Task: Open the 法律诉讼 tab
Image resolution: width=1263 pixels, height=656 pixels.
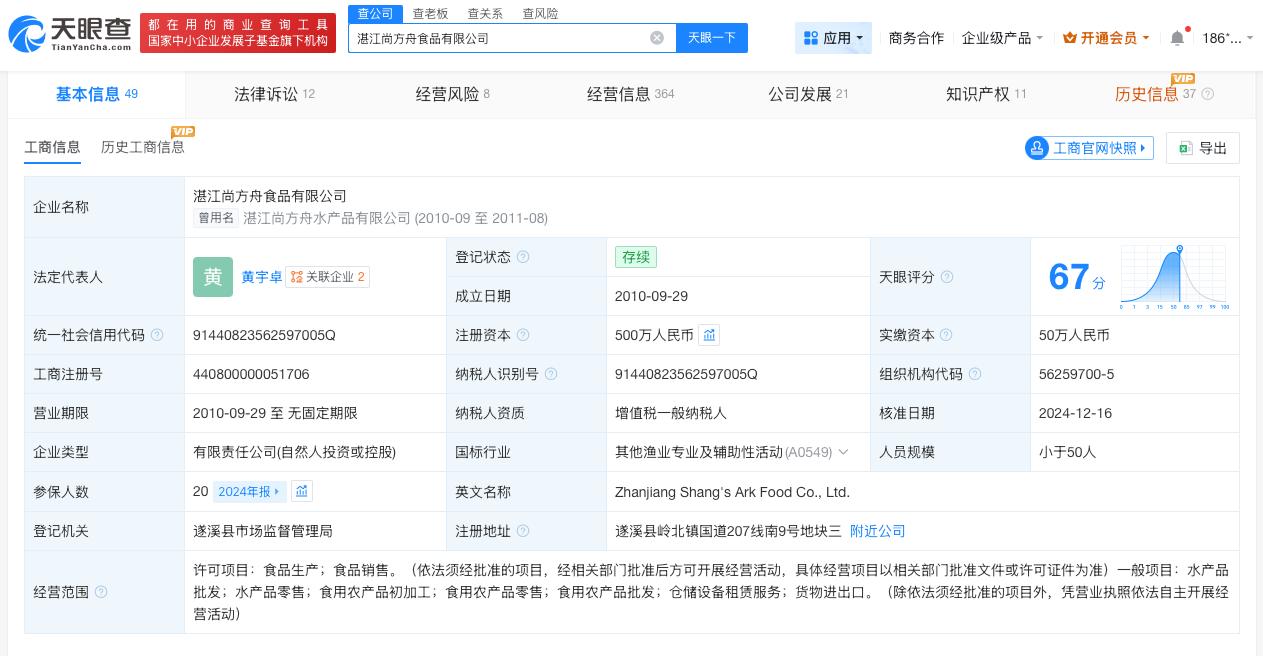Action: point(274,94)
